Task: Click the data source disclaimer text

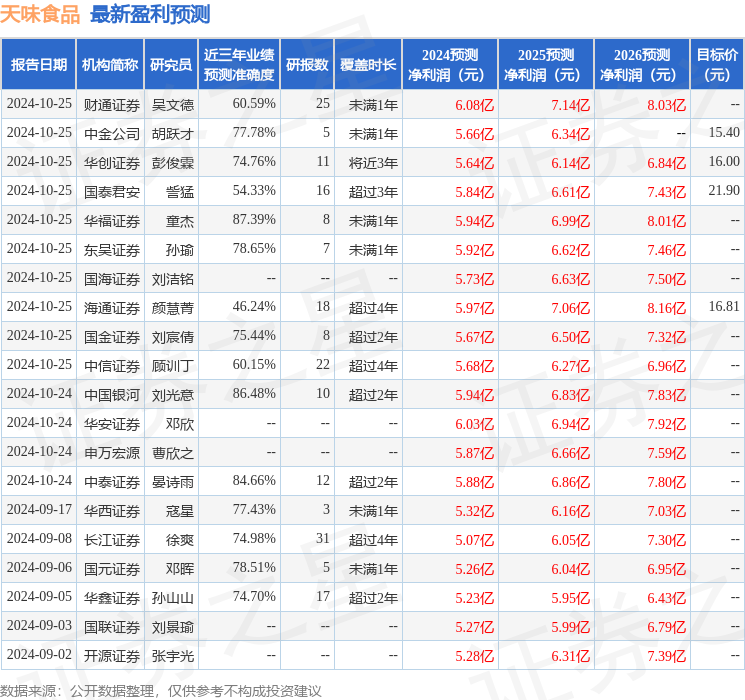Action: (161, 691)
